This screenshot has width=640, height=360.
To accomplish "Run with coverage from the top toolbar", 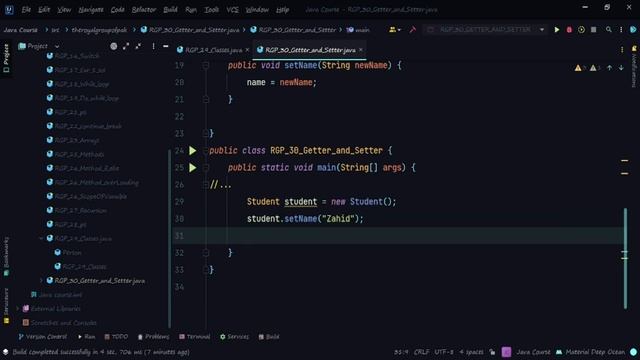I will (581, 30).
